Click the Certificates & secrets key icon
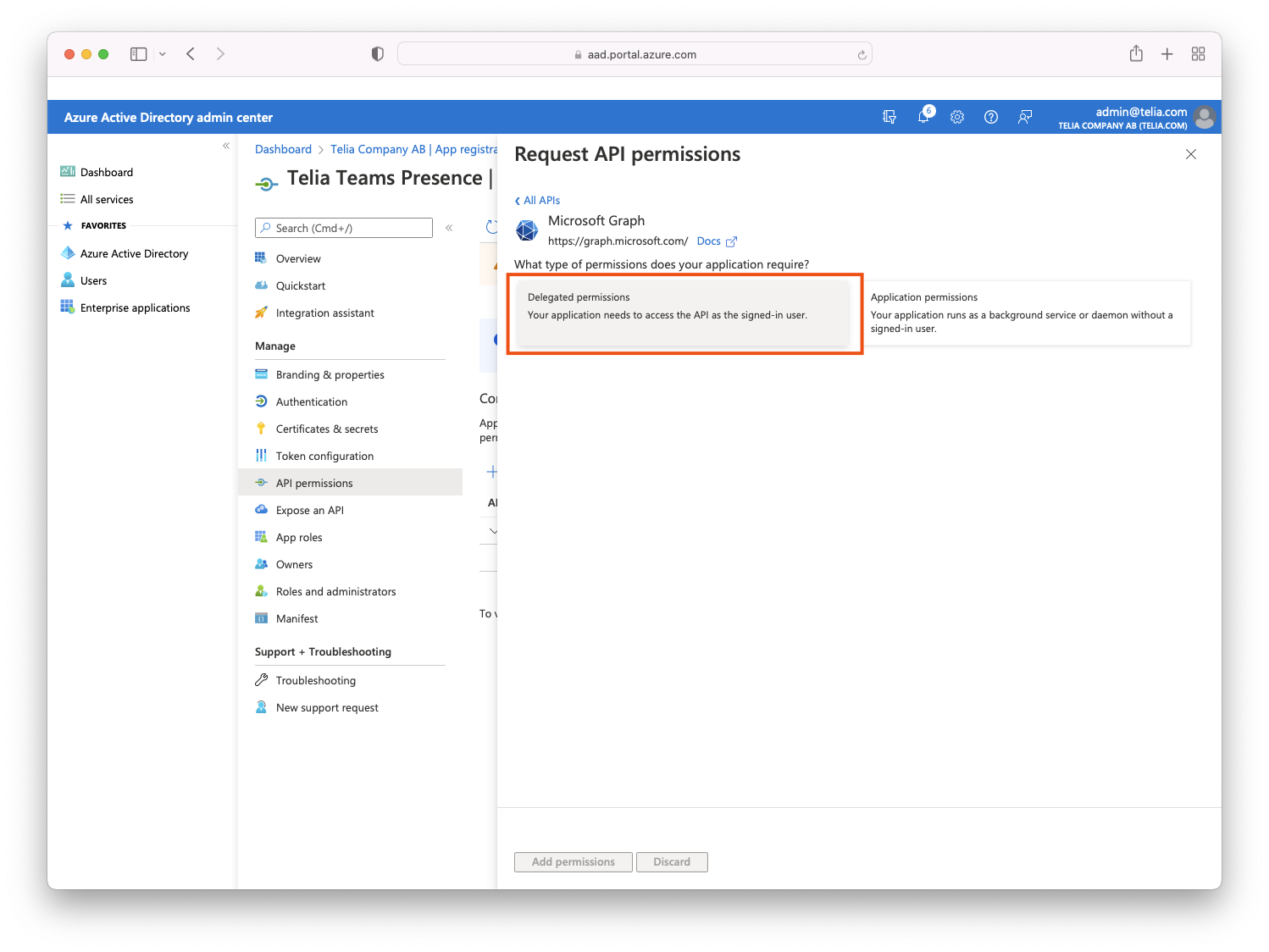This screenshot has height=952, width=1269. [261, 429]
